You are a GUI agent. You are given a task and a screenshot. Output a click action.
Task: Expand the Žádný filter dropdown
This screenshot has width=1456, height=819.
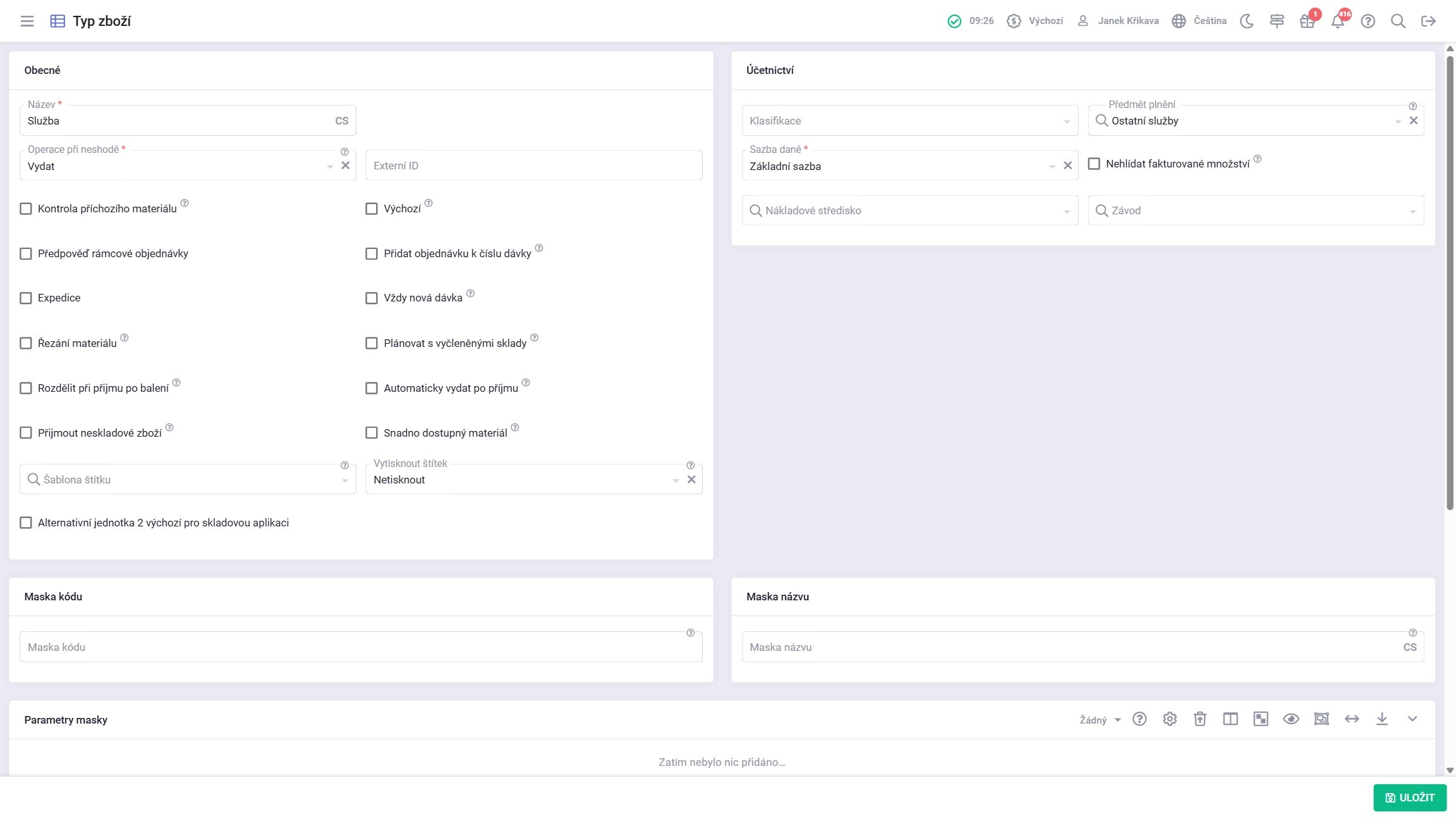1100,720
